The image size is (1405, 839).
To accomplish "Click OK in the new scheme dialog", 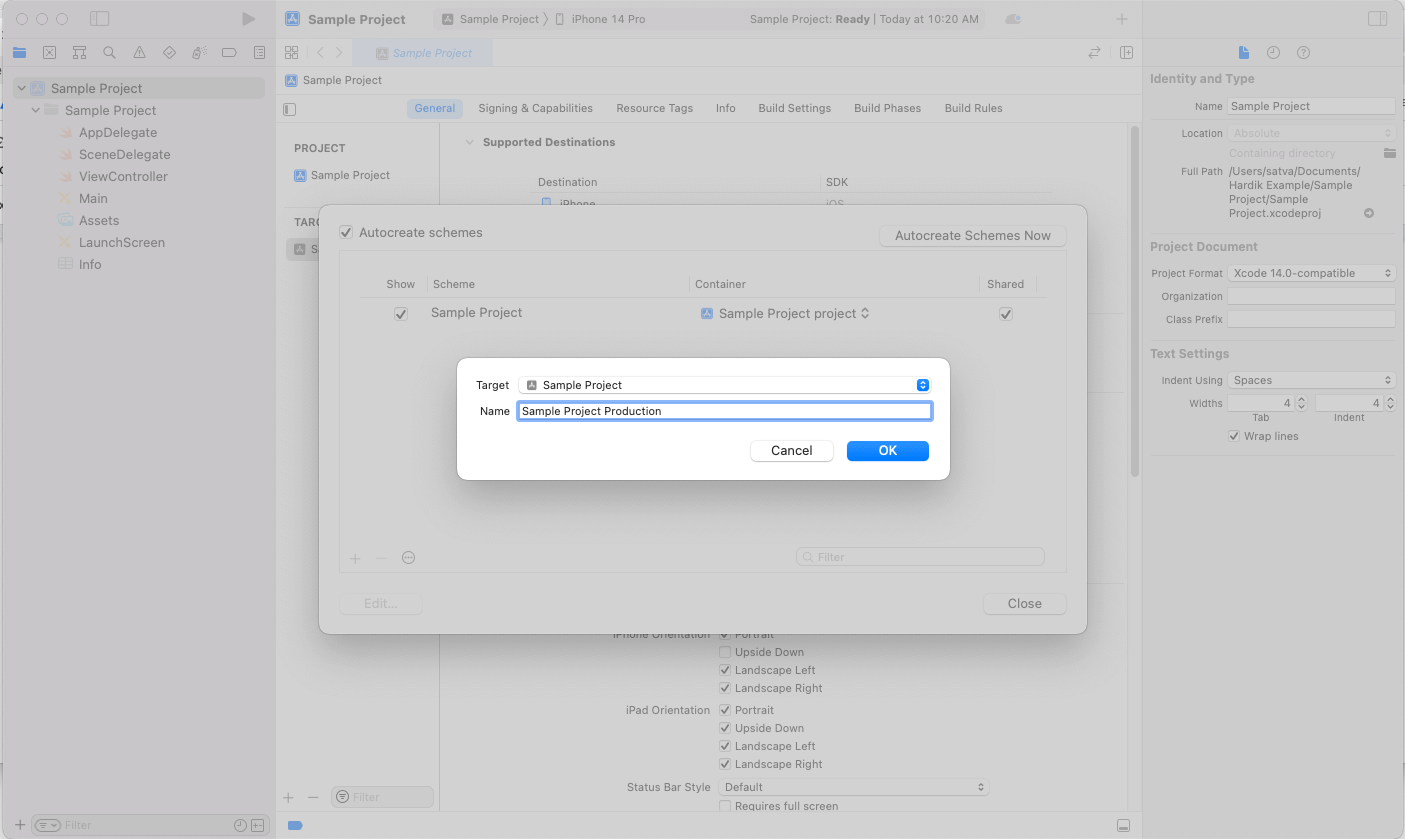I will tap(888, 451).
